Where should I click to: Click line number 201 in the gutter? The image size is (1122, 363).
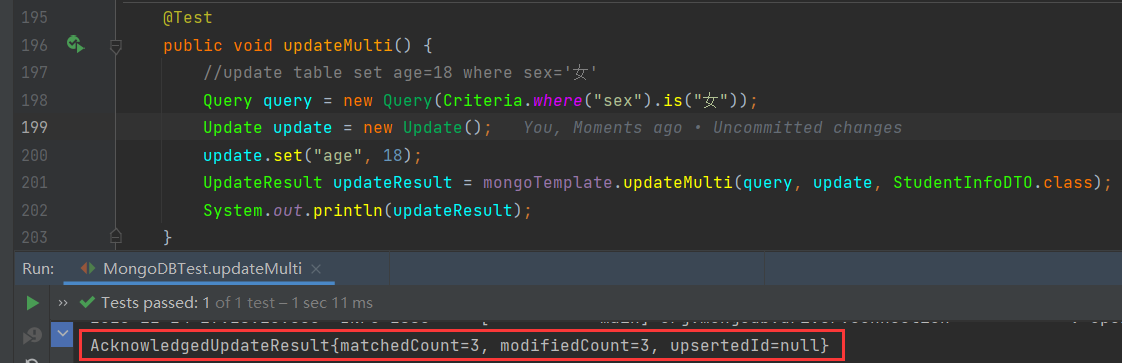(35, 183)
